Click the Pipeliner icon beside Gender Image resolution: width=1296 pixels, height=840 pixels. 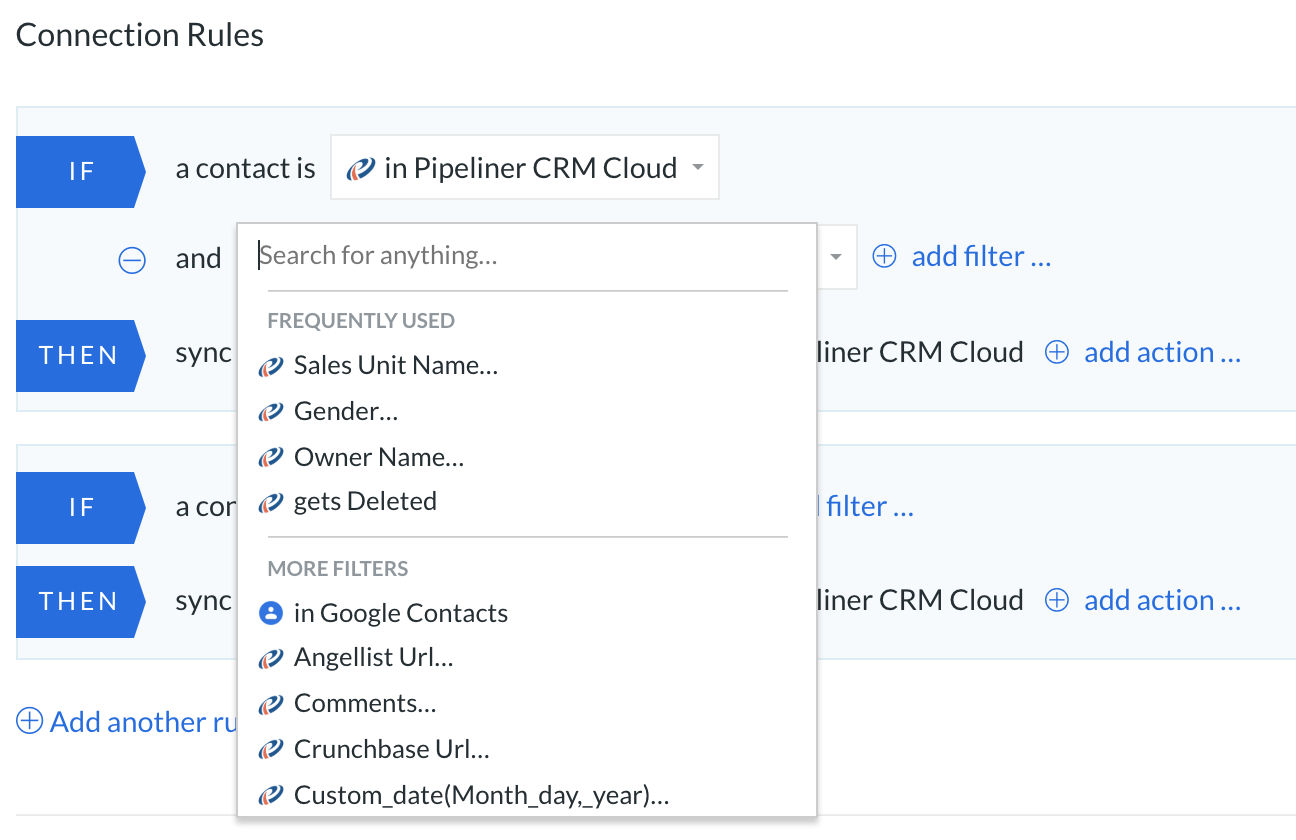pos(270,412)
